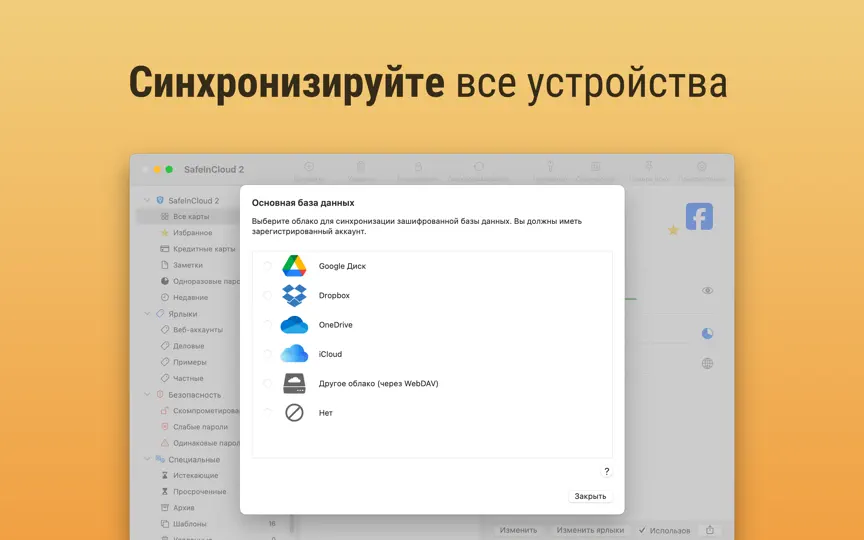Click the share icon in bottom bar
Image resolution: width=864 pixels, height=540 pixels.
click(x=710, y=530)
